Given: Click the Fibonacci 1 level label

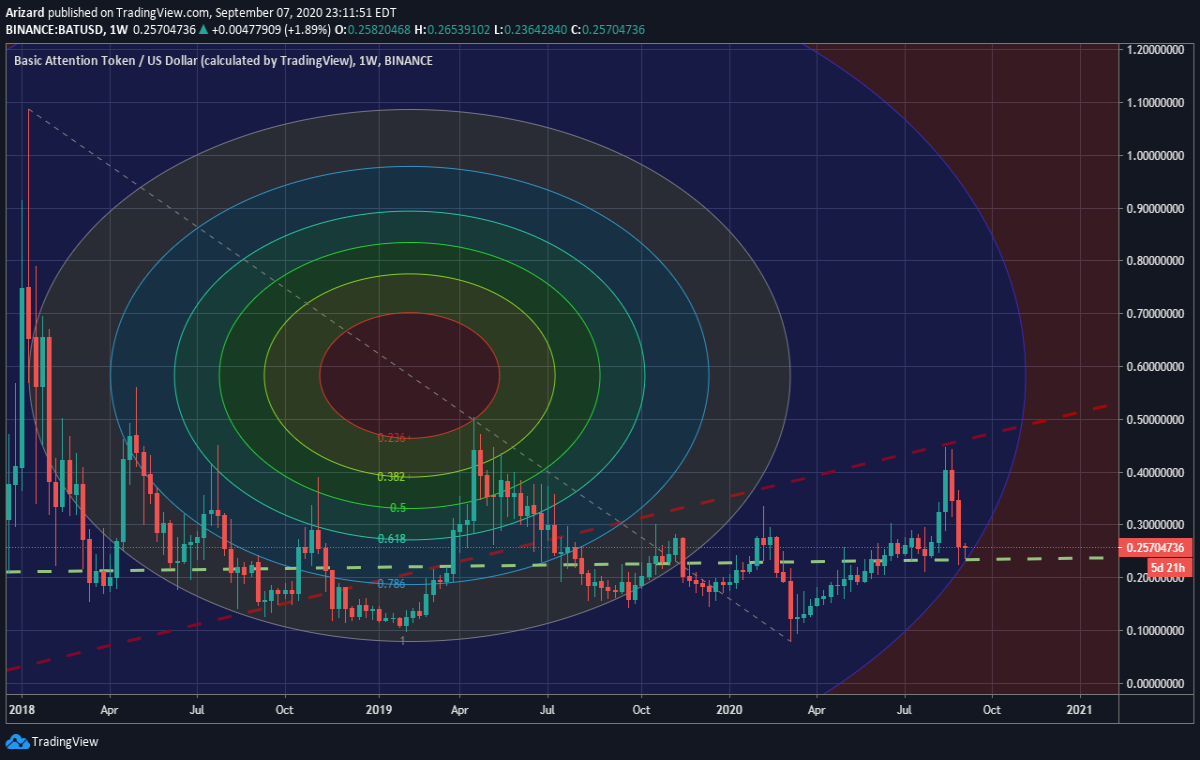Looking at the screenshot, I should [x=402, y=639].
